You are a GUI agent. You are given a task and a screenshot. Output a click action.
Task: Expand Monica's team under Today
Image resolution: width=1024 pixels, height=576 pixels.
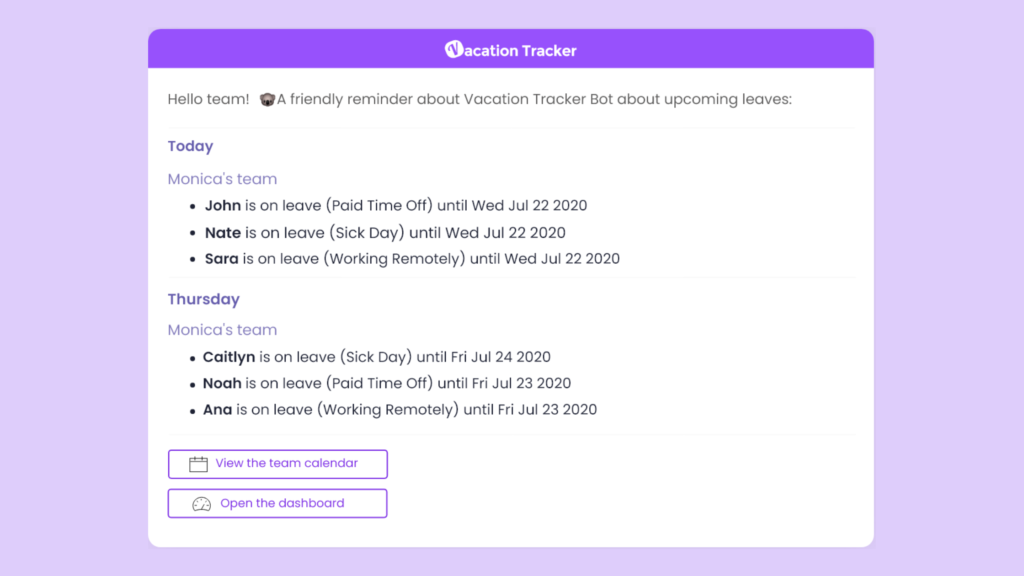222,178
